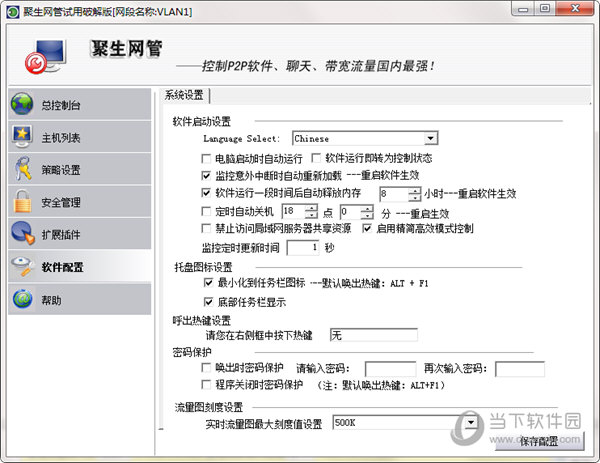Click the title bar application icon
The width and height of the screenshot is (600, 463).
tap(13, 12)
